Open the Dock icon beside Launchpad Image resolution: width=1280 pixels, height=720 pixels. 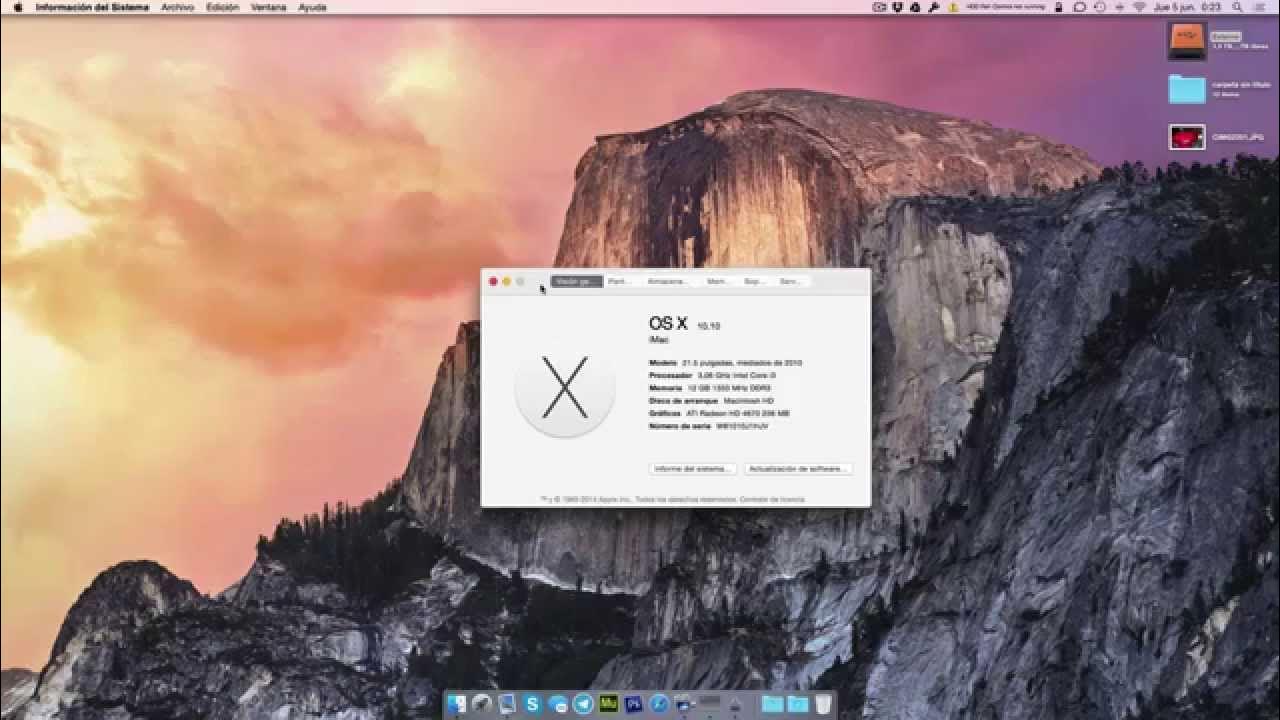[507, 704]
